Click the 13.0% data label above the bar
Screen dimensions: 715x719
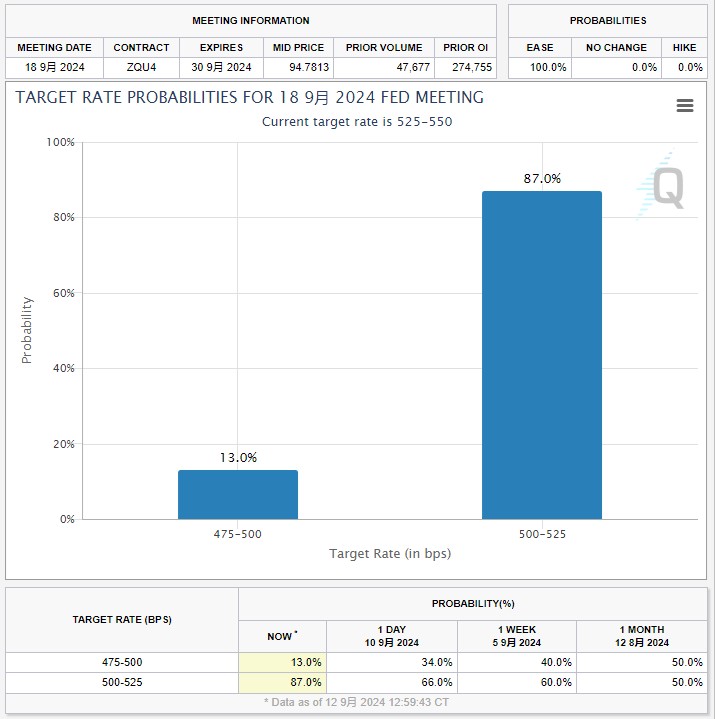click(238, 458)
